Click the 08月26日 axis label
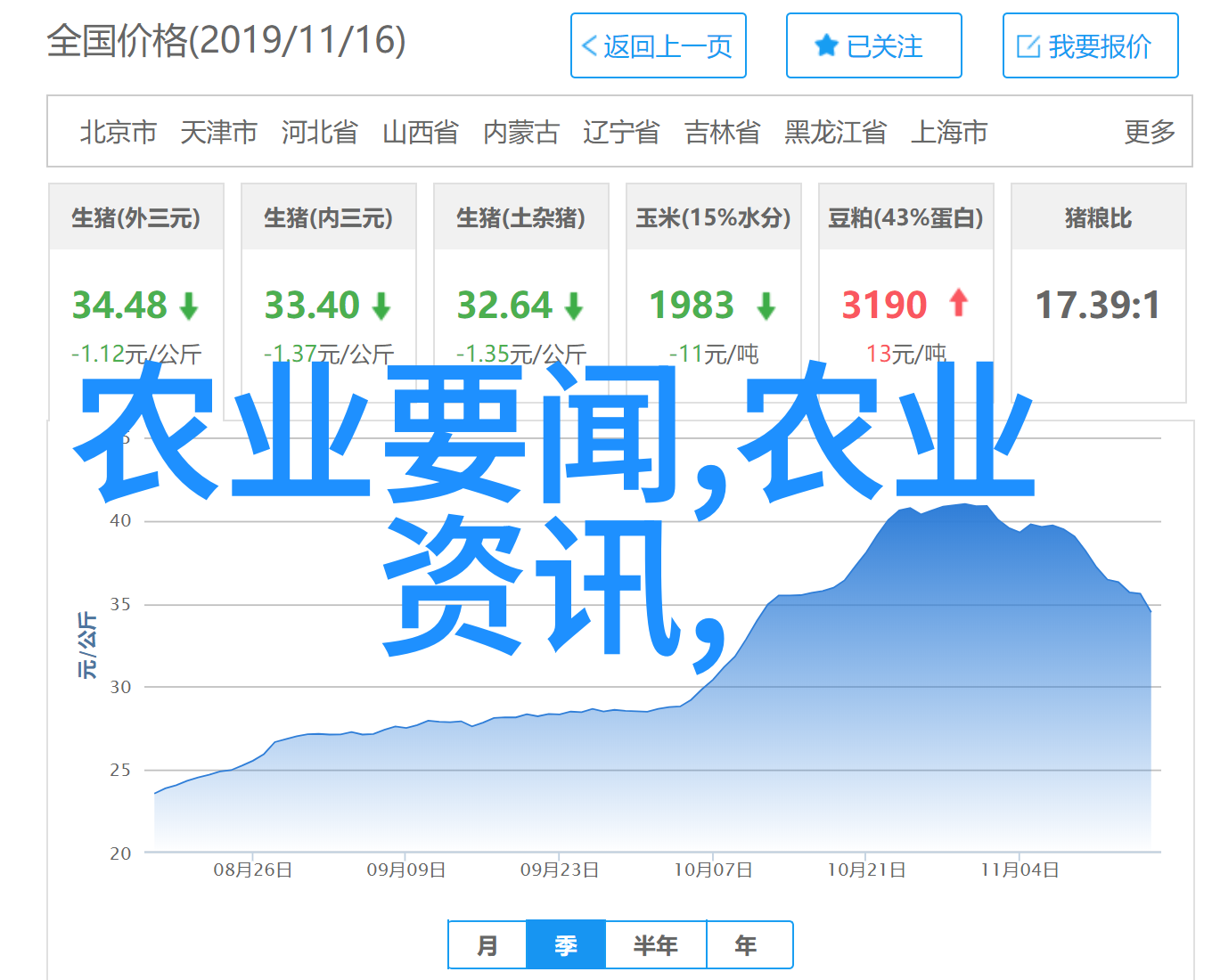Screen dimensions: 1212x980 253,870
